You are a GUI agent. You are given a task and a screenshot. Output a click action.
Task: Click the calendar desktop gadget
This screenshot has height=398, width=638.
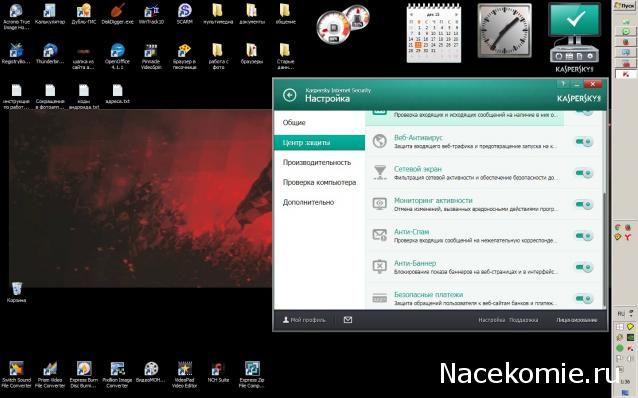pyautogui.click(x=434, y=33)
